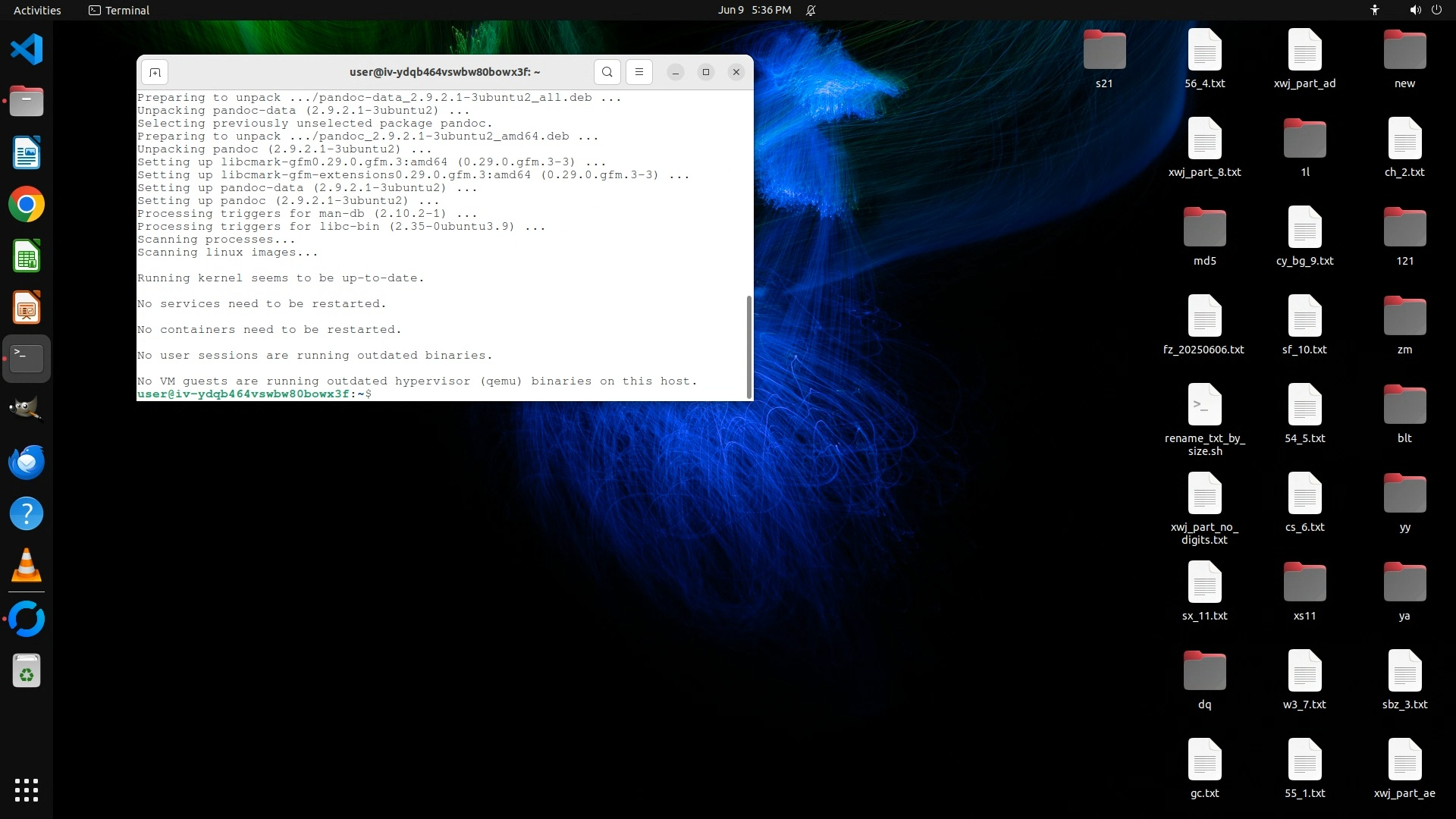Open the clock and calendar menu
The image size is (1456, 819).
[x=754, y=10]
